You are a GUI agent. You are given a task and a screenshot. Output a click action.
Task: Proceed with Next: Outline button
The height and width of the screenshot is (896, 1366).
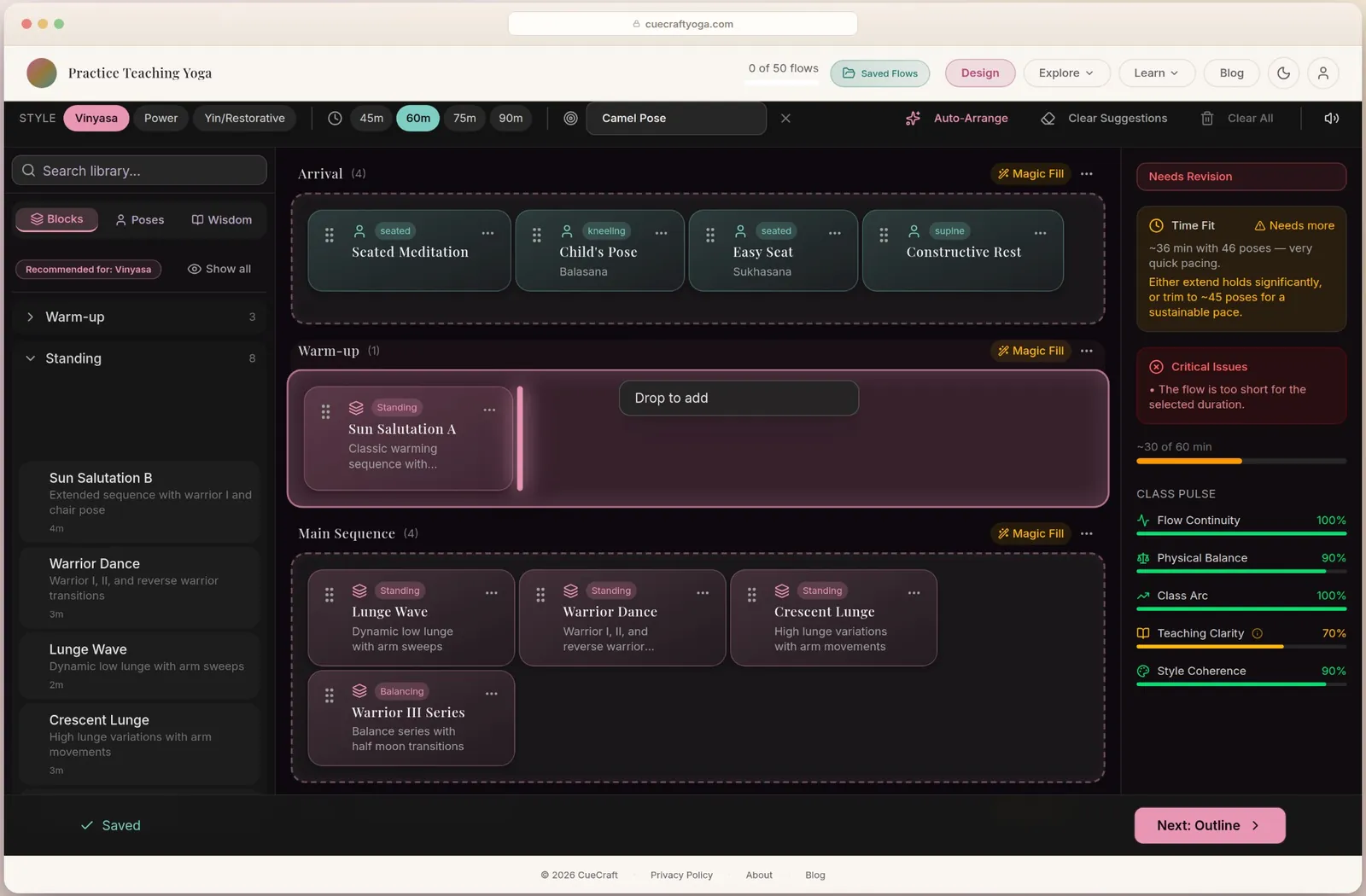click(1209, 826)
